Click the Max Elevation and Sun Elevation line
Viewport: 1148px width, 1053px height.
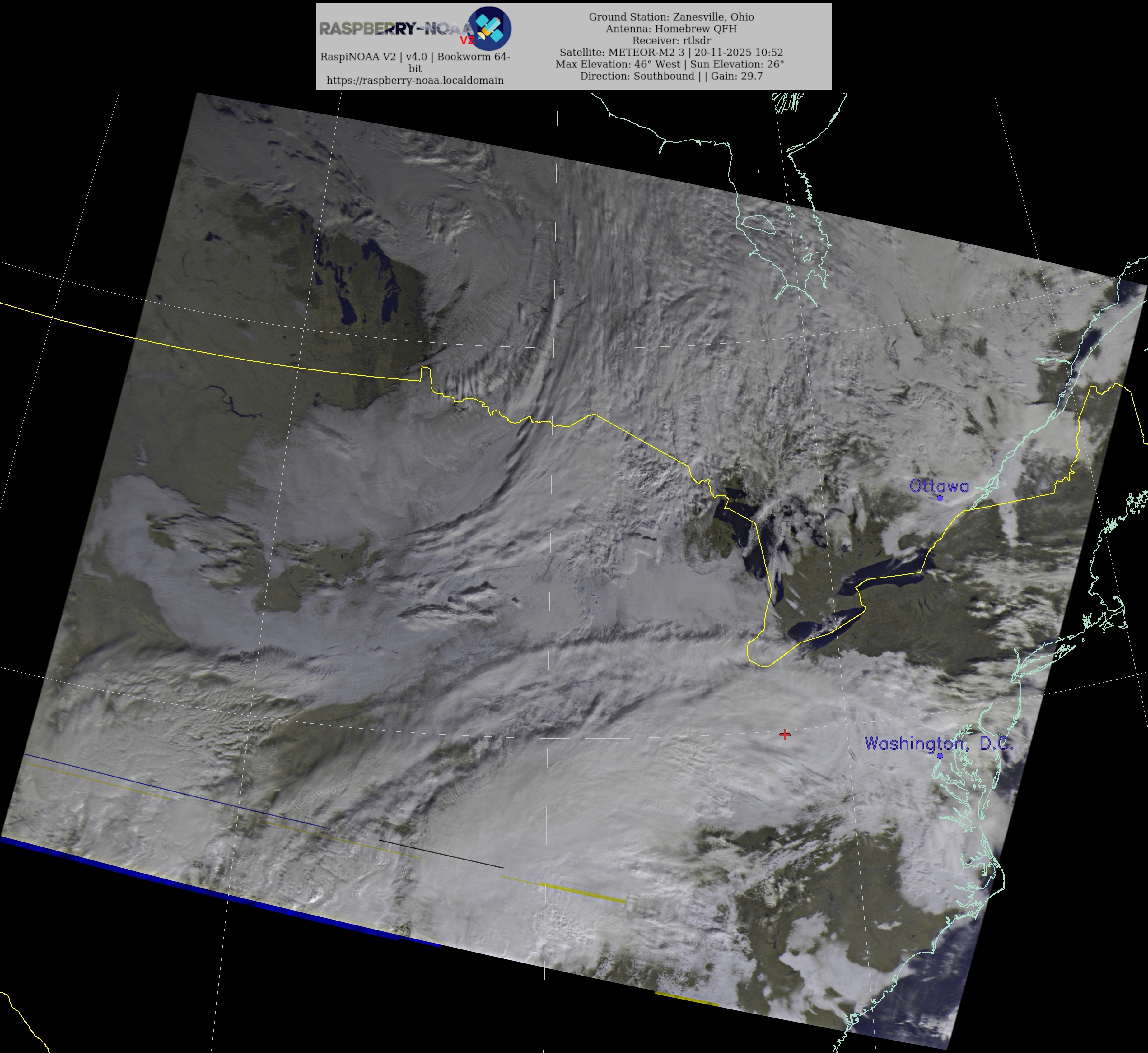(670, 64)
